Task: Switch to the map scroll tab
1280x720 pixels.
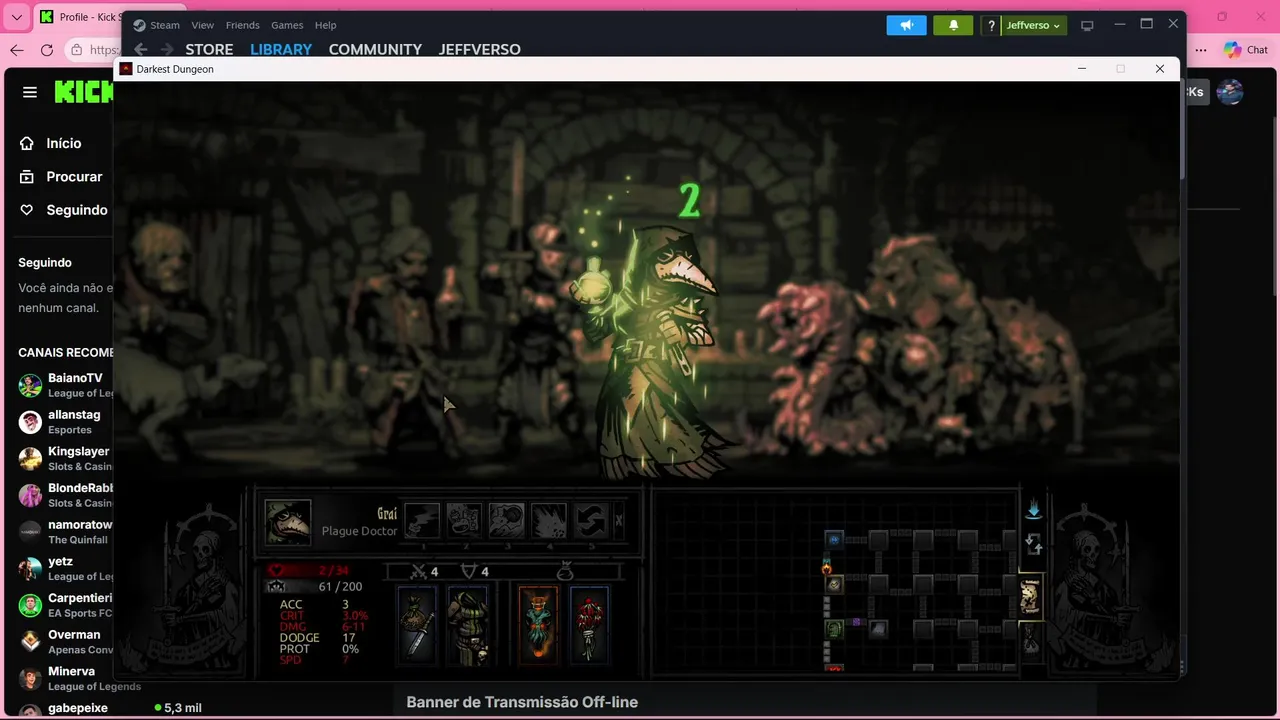Action: click(x=1030, y=597)
